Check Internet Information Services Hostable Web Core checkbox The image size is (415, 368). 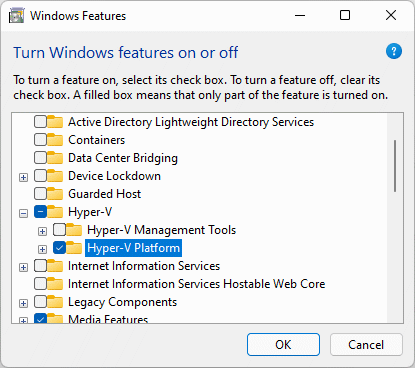click(x=40, y=284)
